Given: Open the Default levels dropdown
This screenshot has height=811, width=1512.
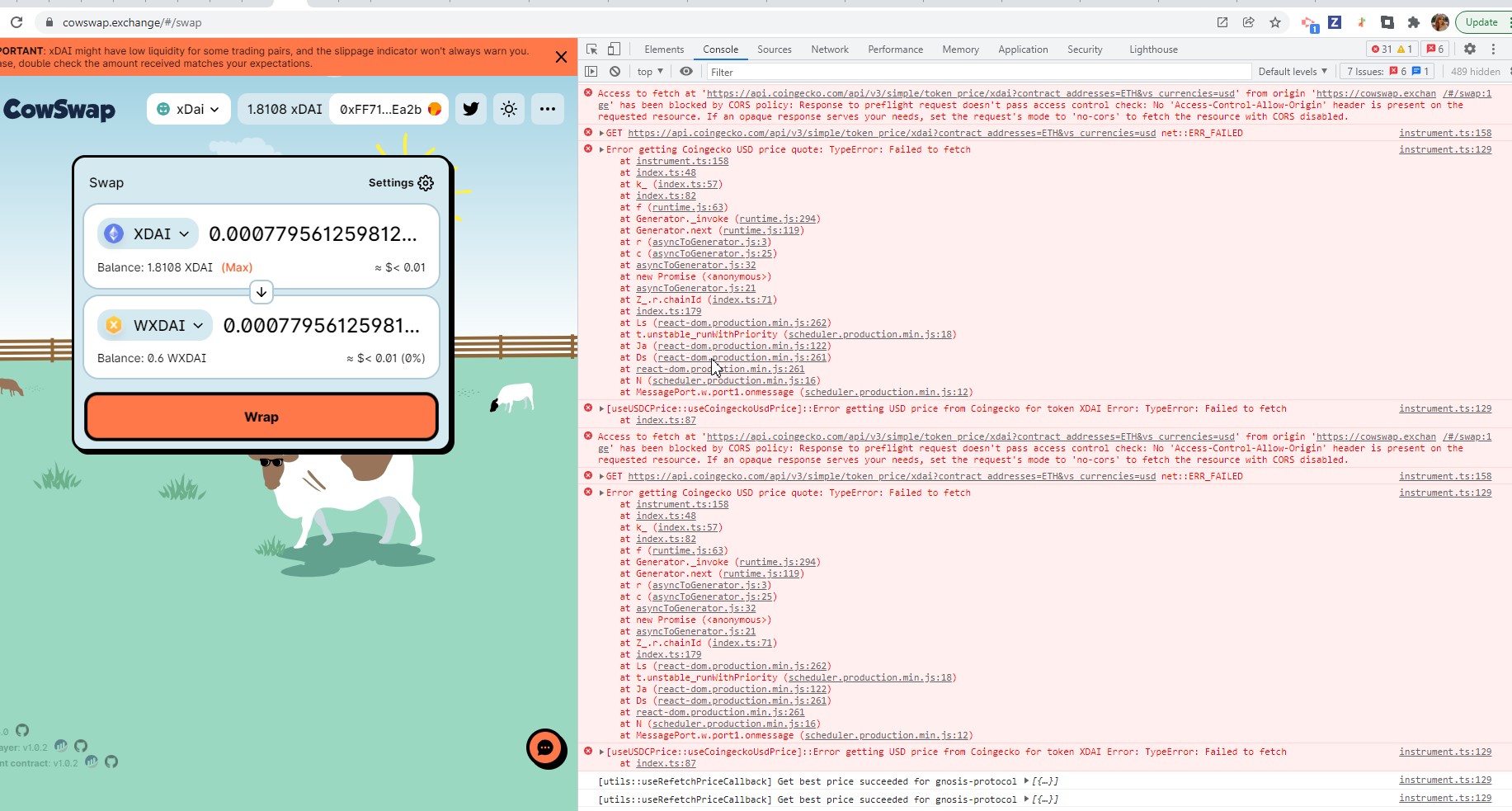Looking at the screenshot, I should (1293, 72).
